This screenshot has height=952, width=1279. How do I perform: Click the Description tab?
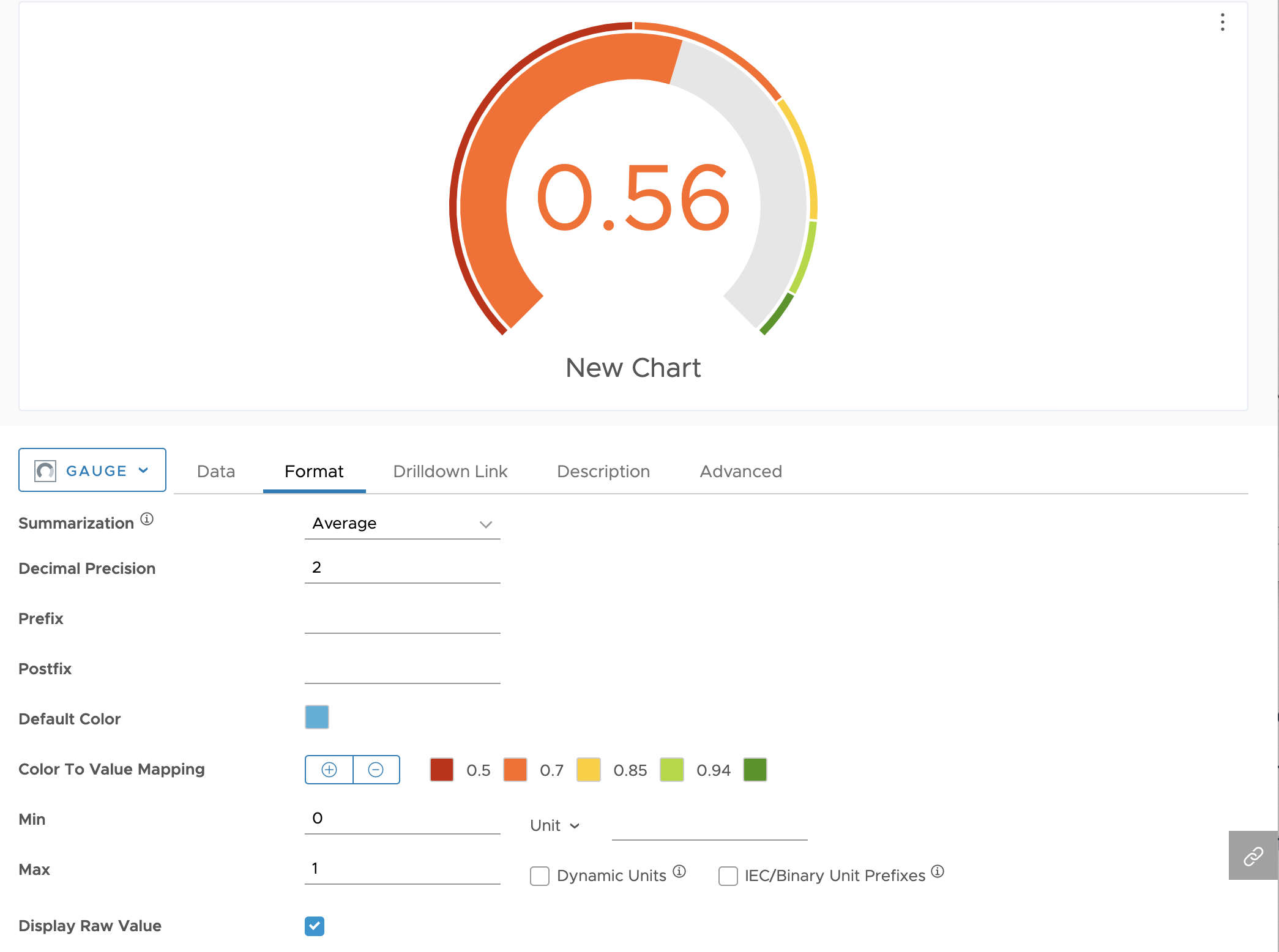[x=602, y=470]
